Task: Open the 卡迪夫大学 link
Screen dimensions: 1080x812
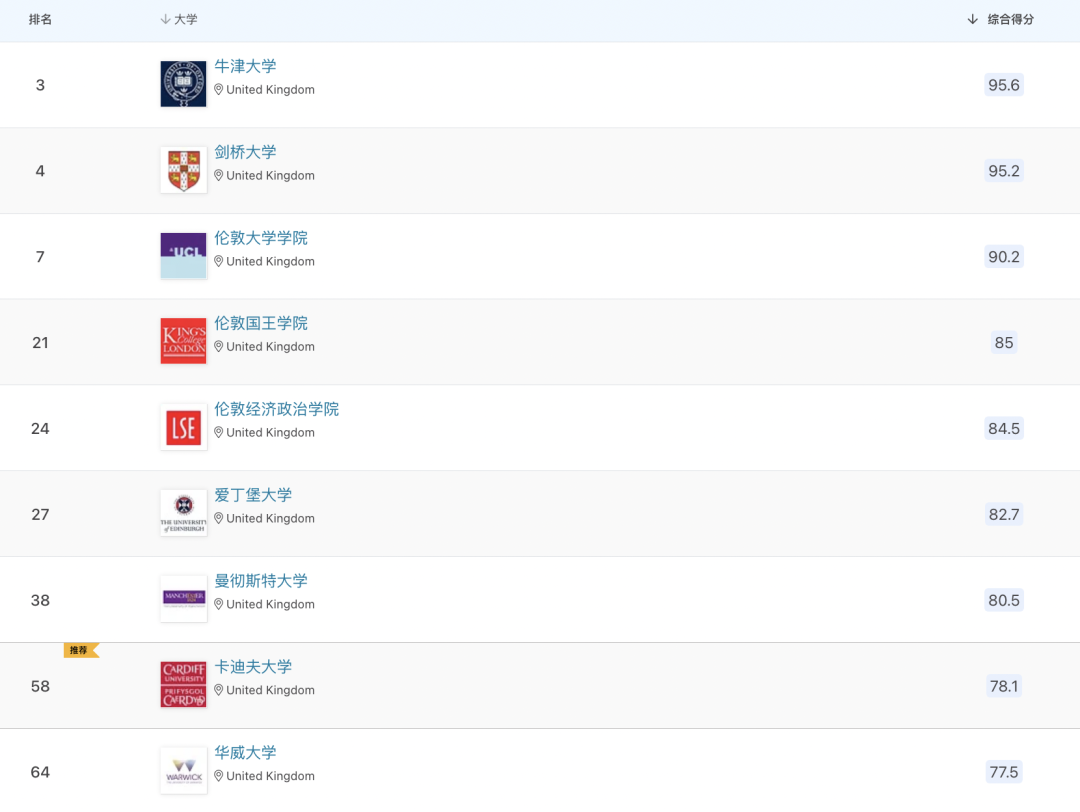Action: coord(253,667)
